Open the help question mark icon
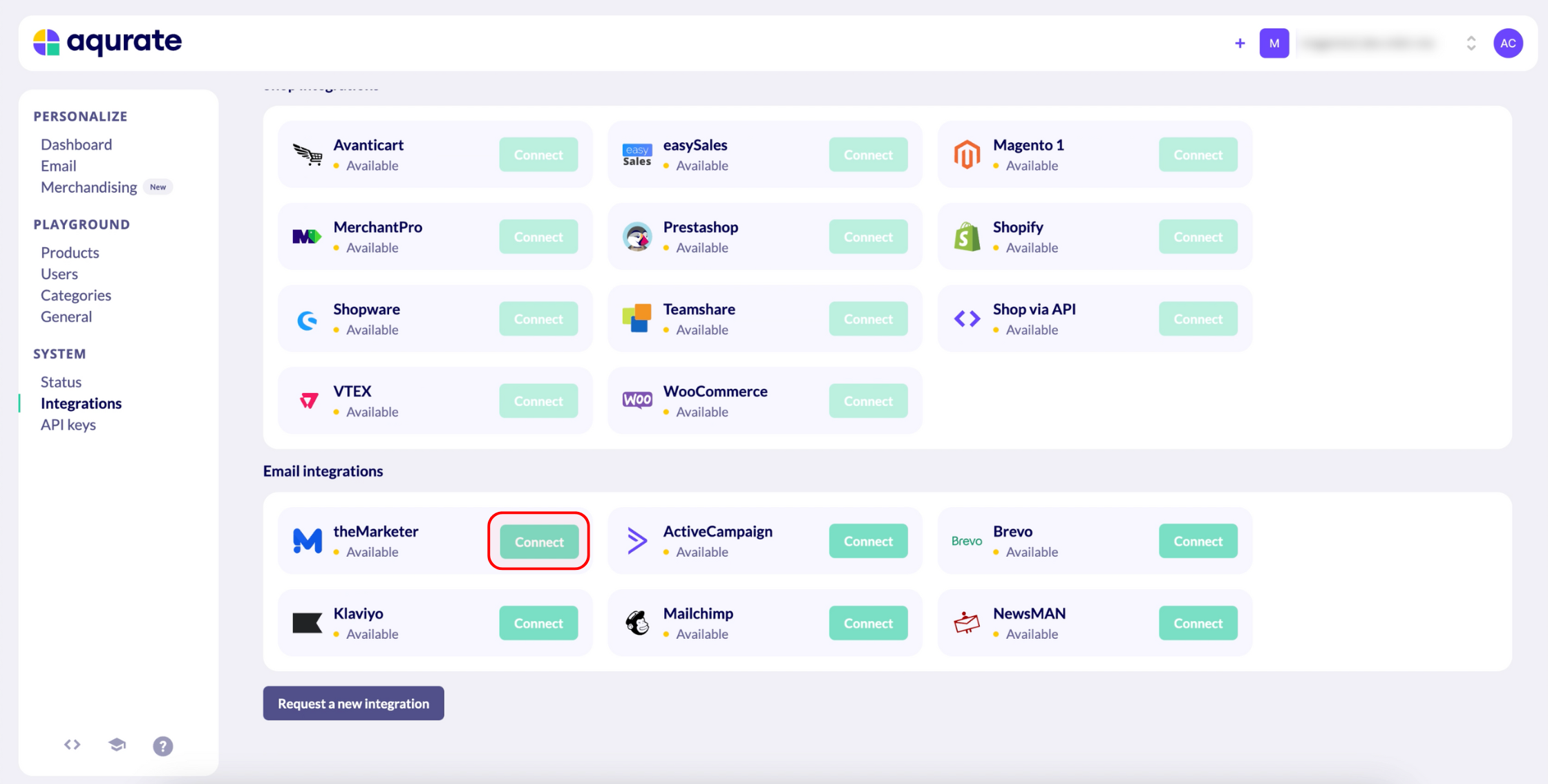 tap(163, 746)
